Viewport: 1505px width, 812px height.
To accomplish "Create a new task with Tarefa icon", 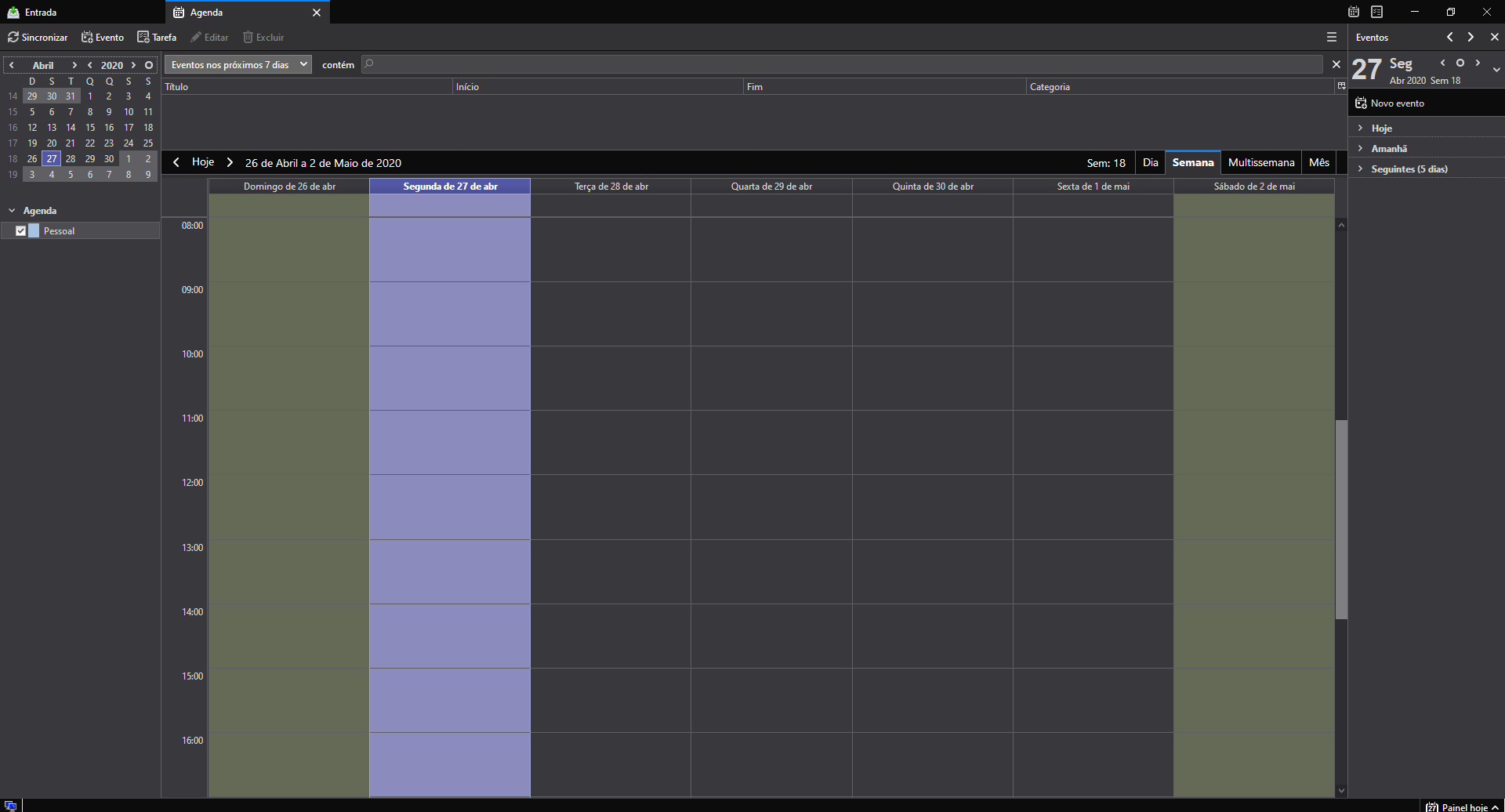I will 143,37.
